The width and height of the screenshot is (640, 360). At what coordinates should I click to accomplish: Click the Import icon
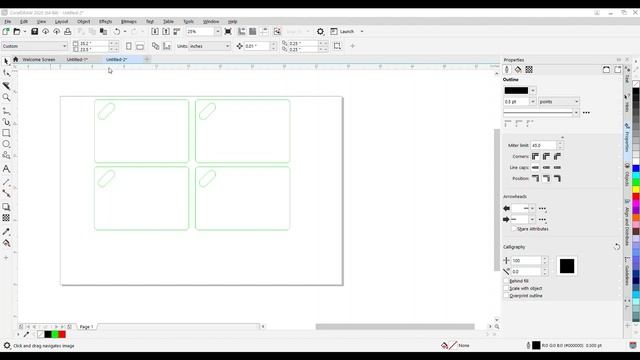pyautogui.click(x=155, y=31)
